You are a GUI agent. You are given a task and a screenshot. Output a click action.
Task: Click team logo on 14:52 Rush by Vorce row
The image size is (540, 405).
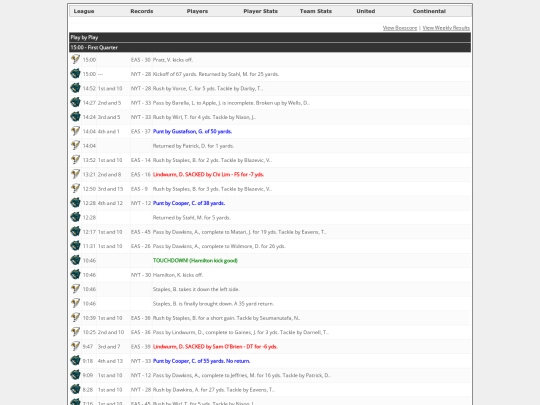point(75,88)
